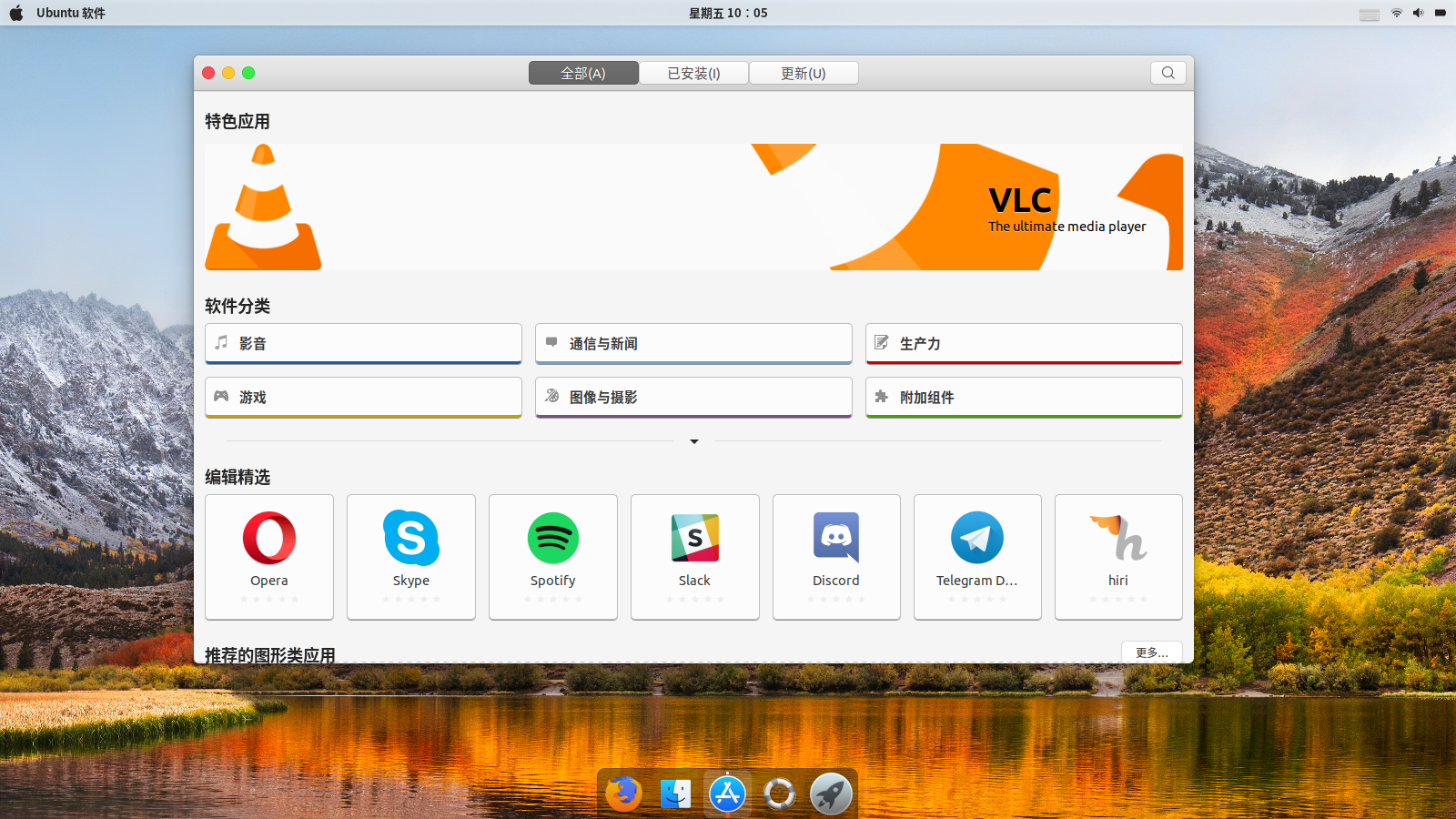Viewport: 1456px width, 819px height.
Task: Click the 特色应用 heading
Action: (238, 121)
